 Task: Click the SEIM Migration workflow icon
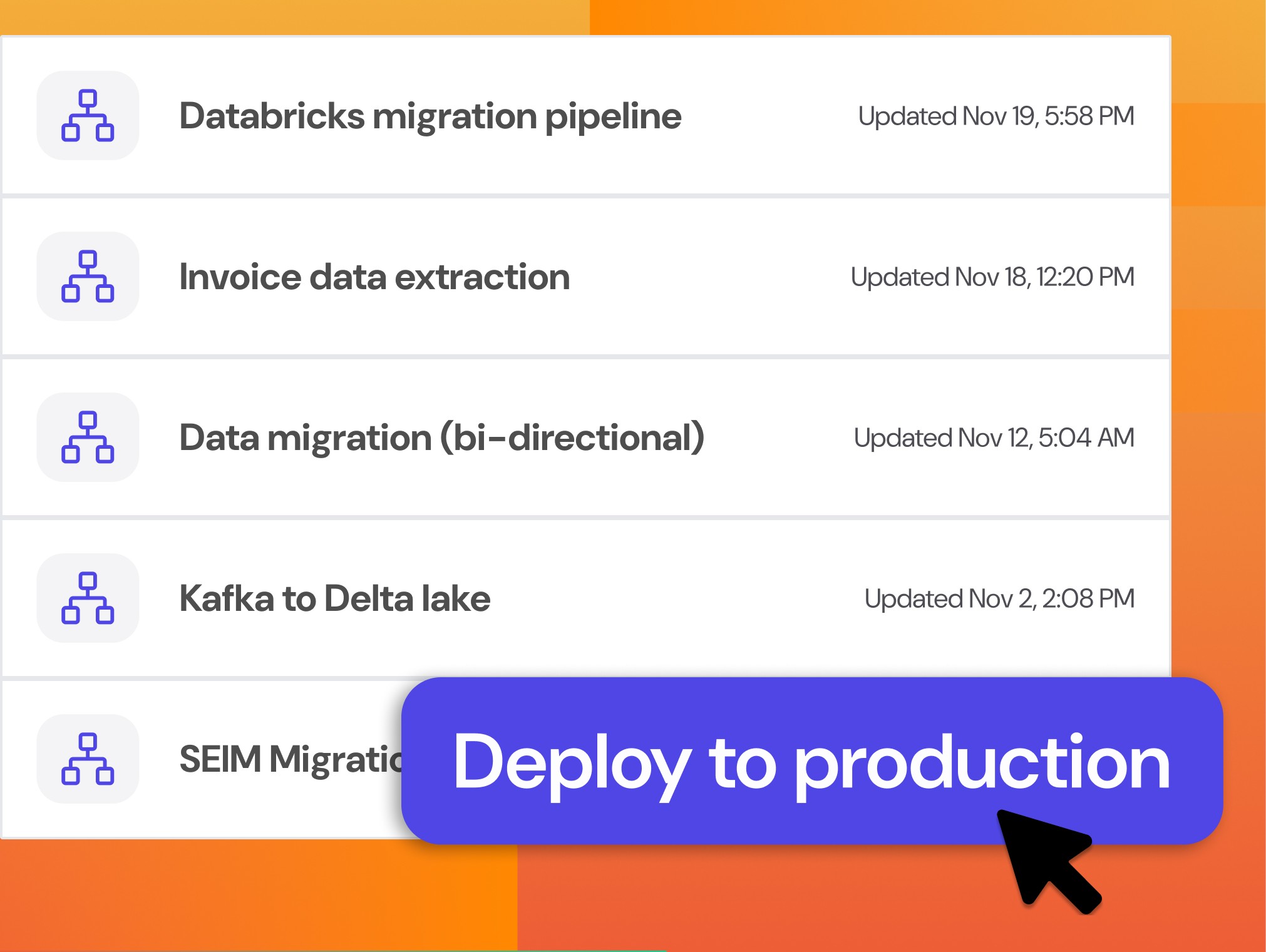coord(88,759)
